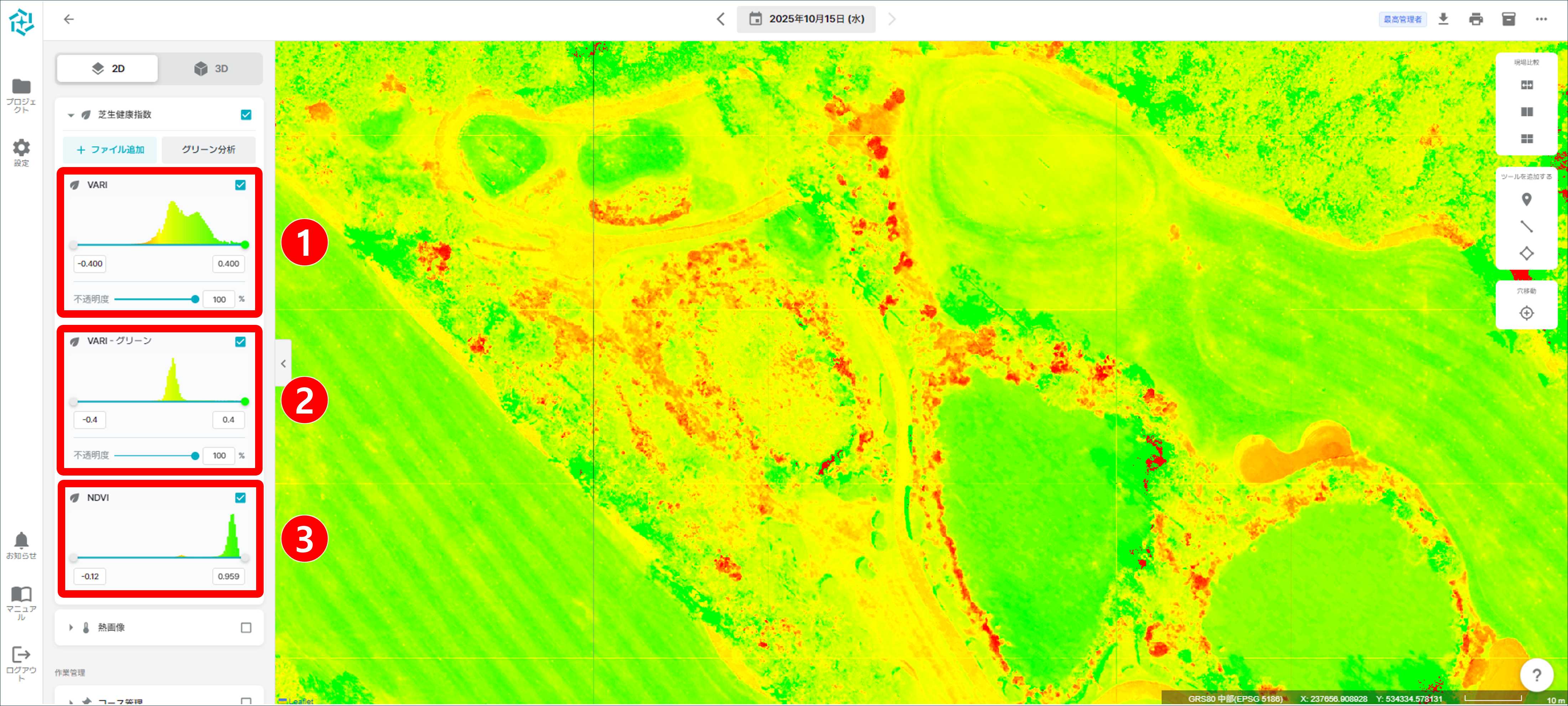
Task: Enable the 熱画像 layer checkbox
Action: 246,628
